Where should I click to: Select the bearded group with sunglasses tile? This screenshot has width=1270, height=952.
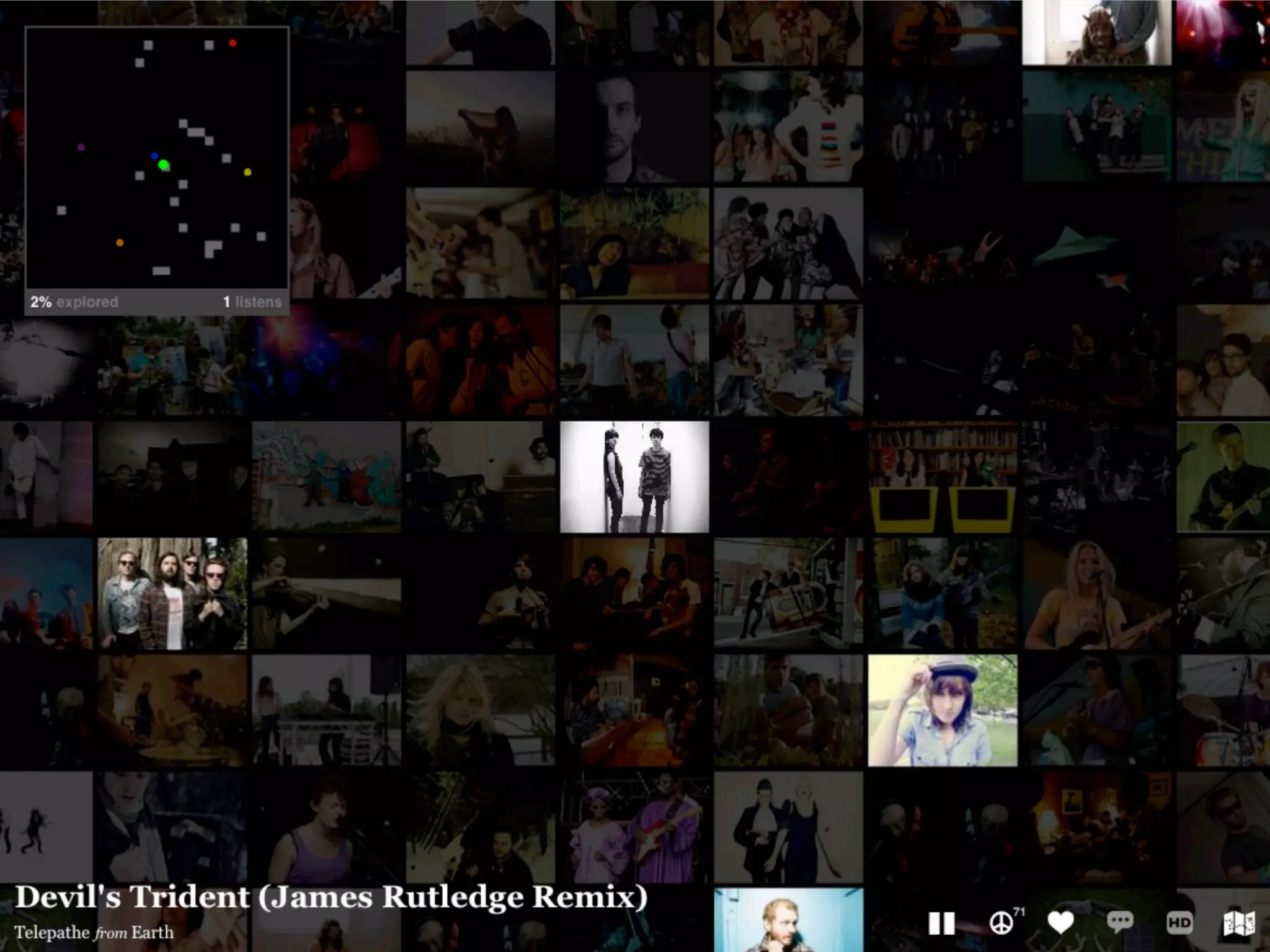172,594
